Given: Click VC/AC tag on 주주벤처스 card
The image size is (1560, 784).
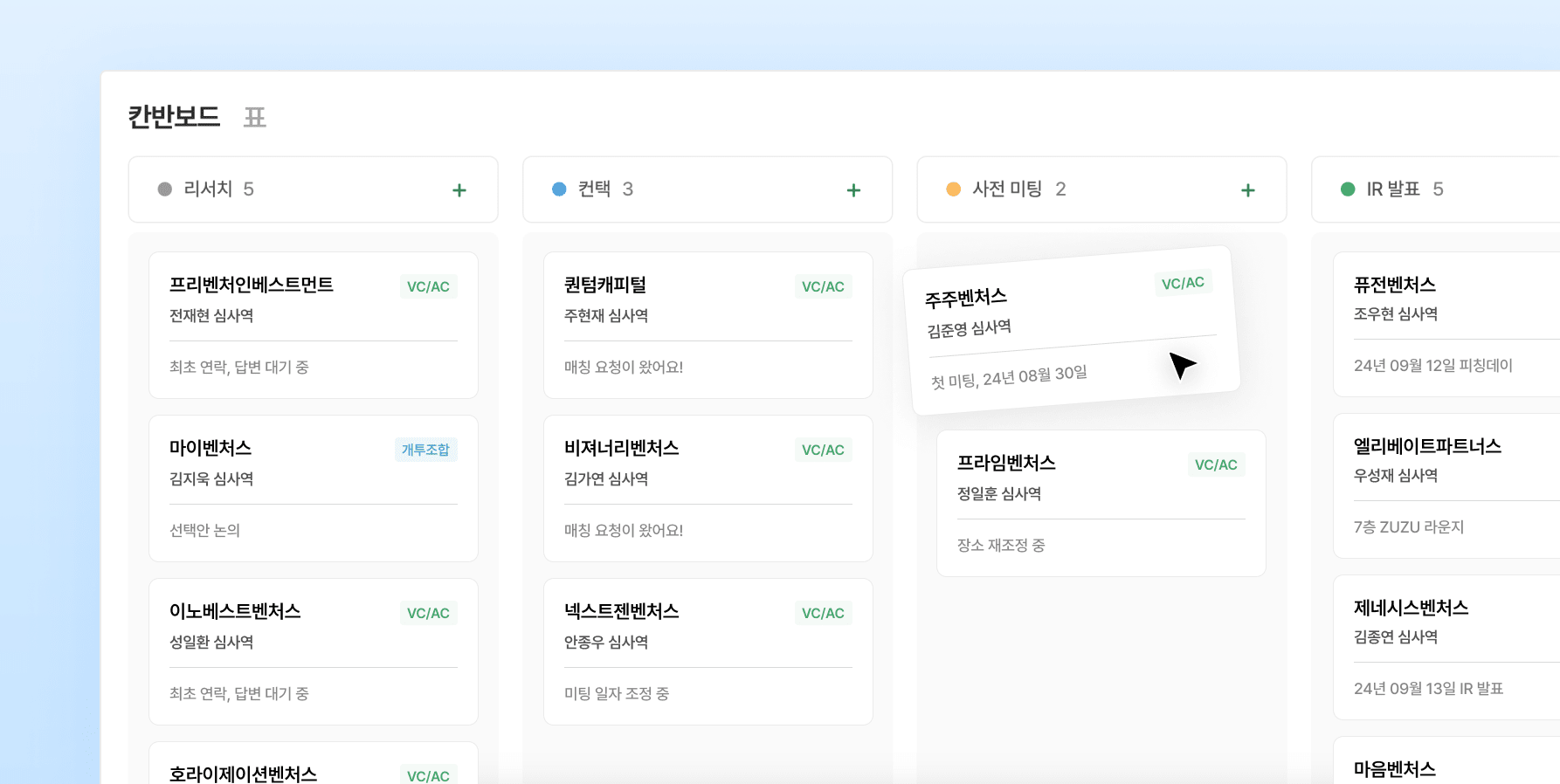Looking at the screenshot, I should click(1183, 283).
